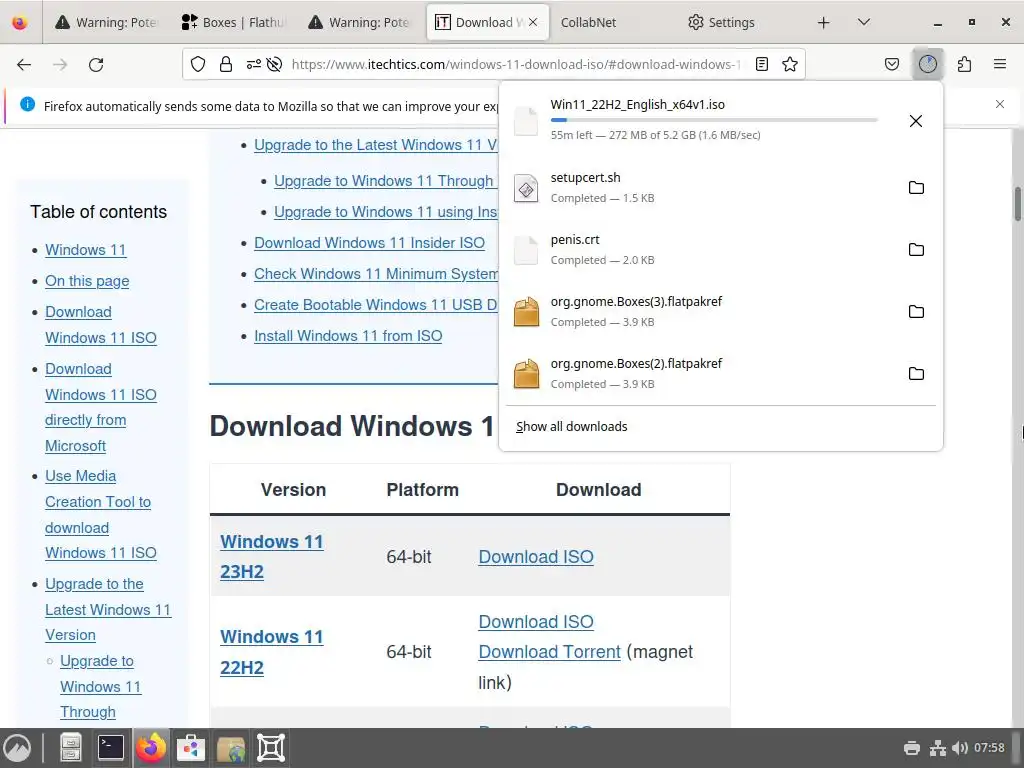The image size is (1024, 768).
Task: Close the Download Windows tab
Action: pyautogui.click(x=533, y=22)
